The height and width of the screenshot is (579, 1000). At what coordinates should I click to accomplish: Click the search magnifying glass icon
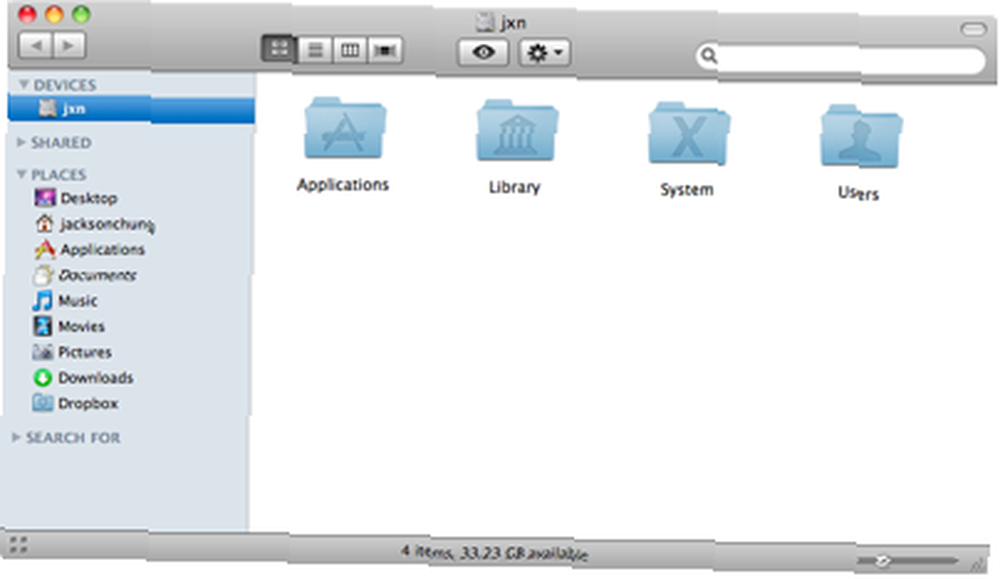click(x=709, y=56)
